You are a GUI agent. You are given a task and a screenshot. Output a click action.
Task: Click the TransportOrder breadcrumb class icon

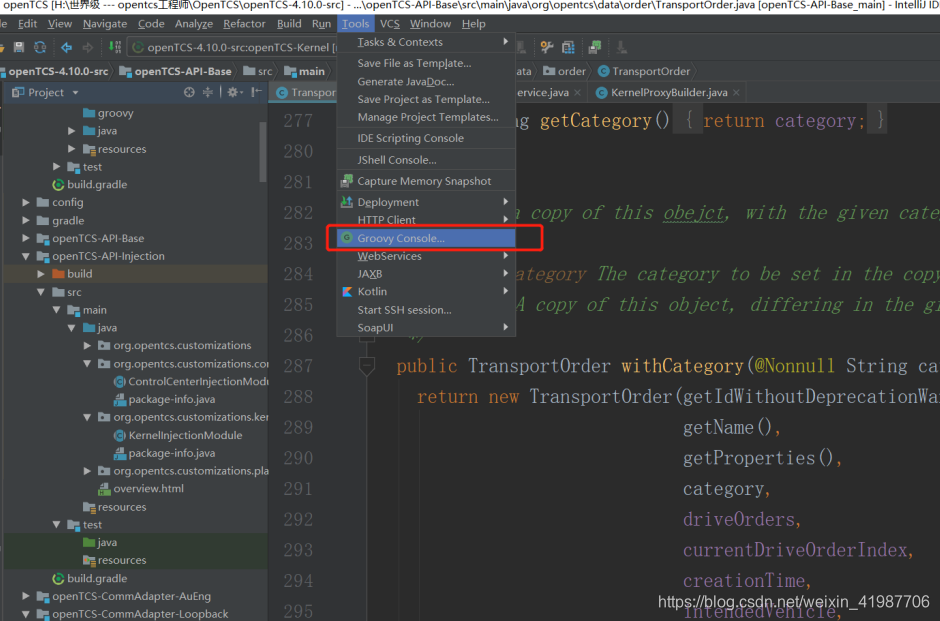pyautogui.click(x=604, y=71)
